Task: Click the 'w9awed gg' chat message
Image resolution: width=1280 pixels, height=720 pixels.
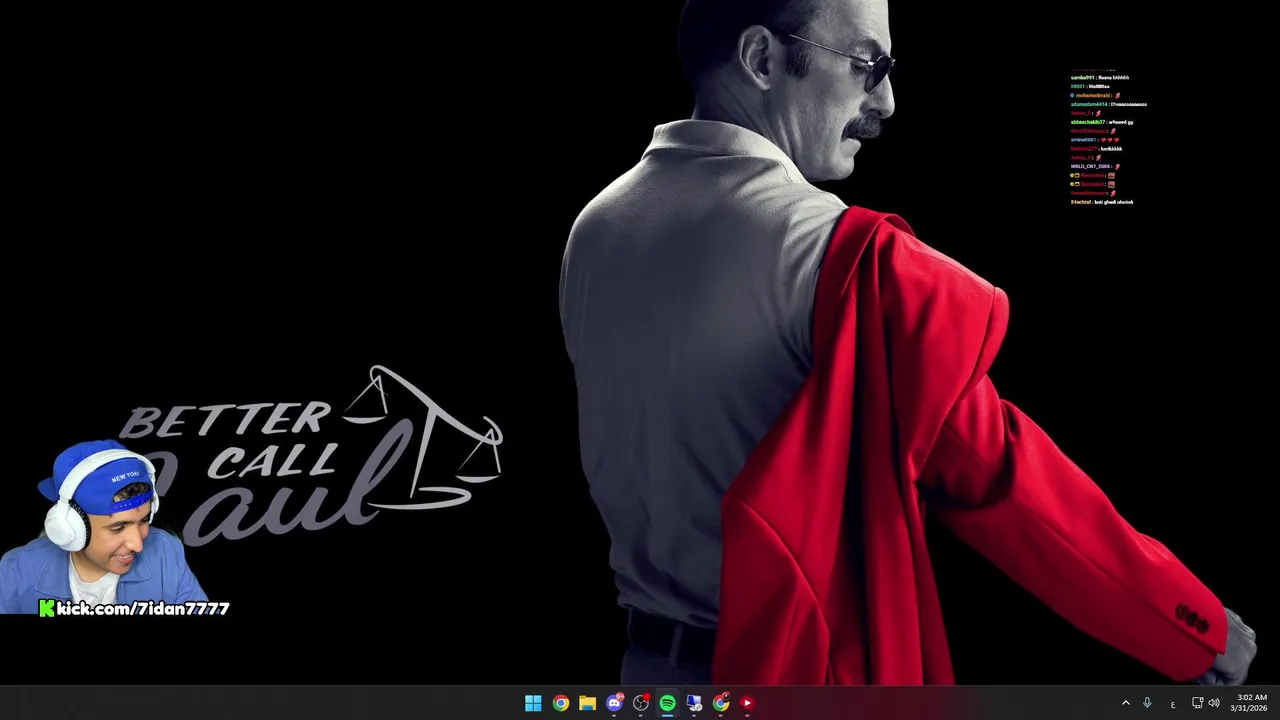Action: [1102, 122]
